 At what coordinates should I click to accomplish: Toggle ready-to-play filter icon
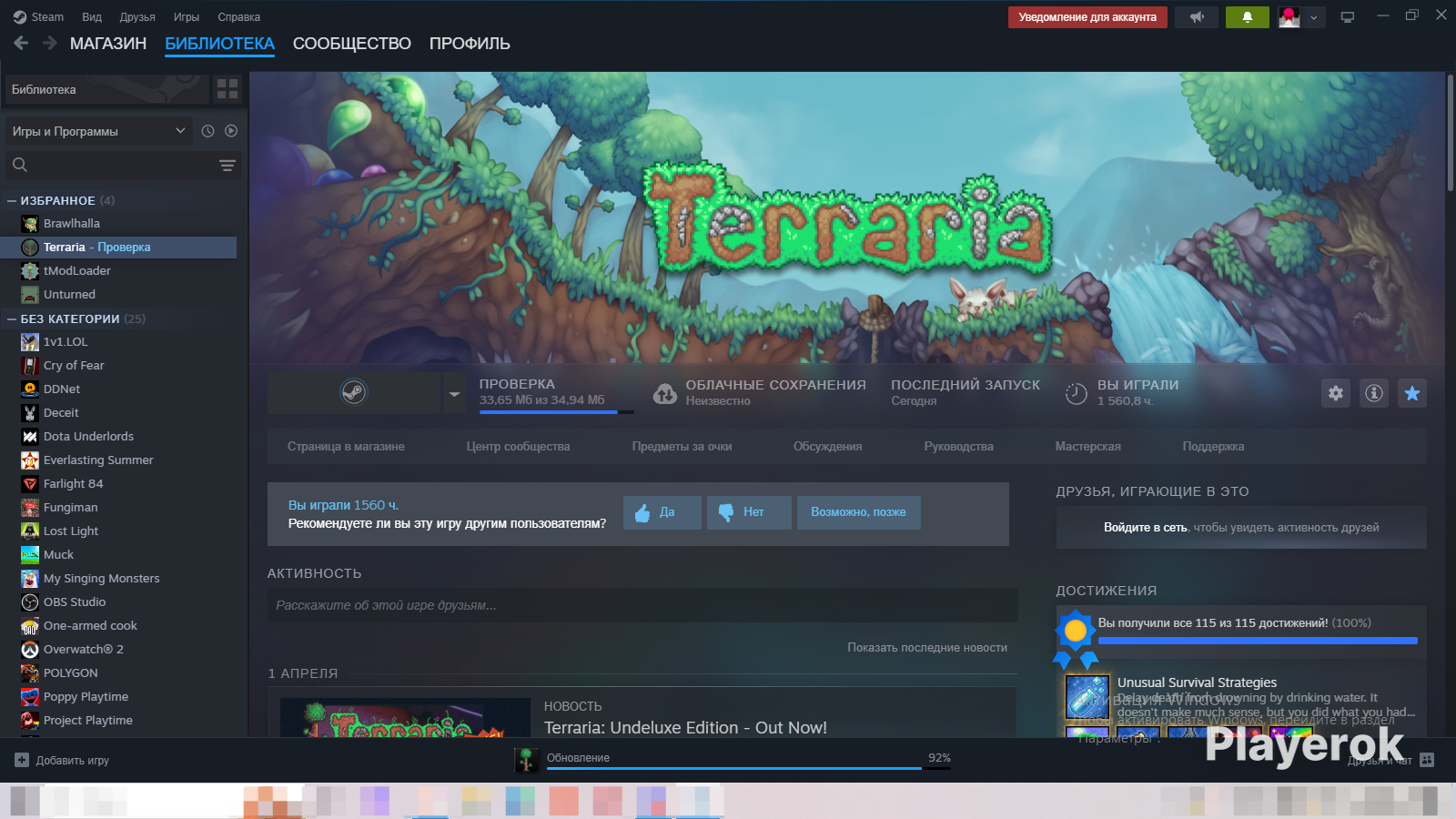click(x=231, y=131)
